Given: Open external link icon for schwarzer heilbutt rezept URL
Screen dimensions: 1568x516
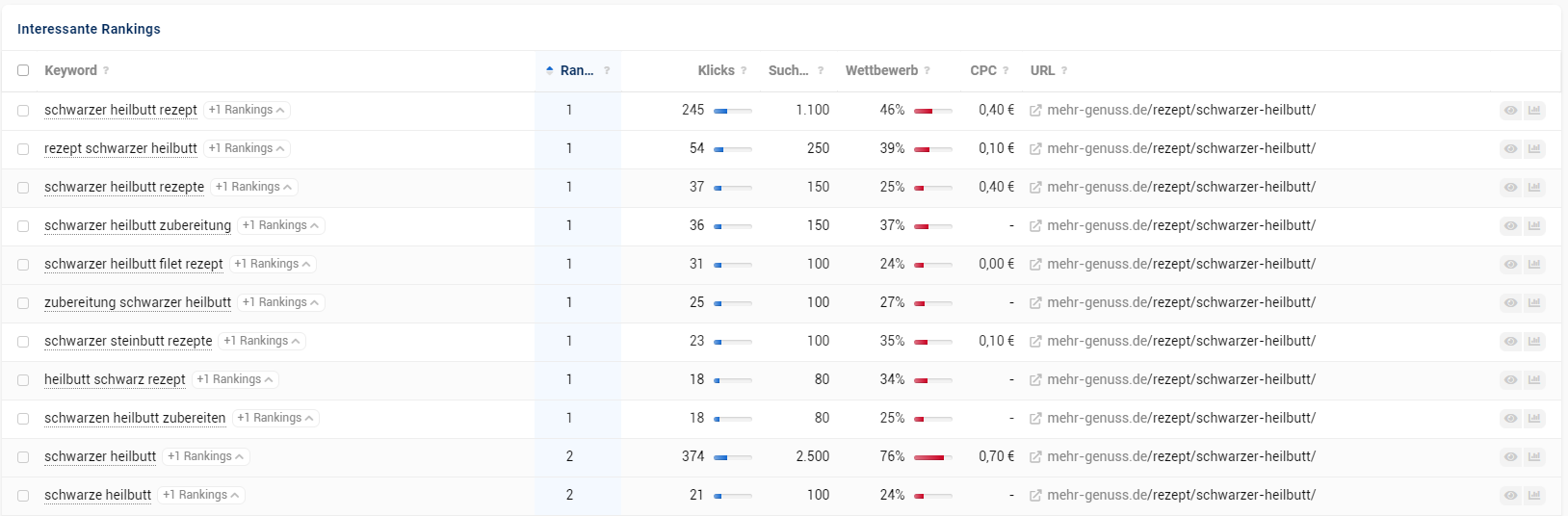Looking at the screenshot, I should tap(1035, 111).
